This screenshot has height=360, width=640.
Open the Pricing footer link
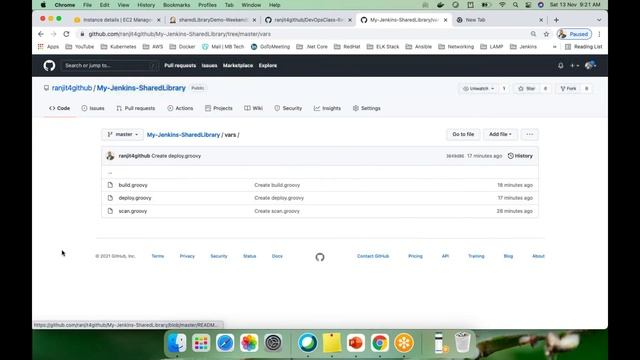click(415, 256)
